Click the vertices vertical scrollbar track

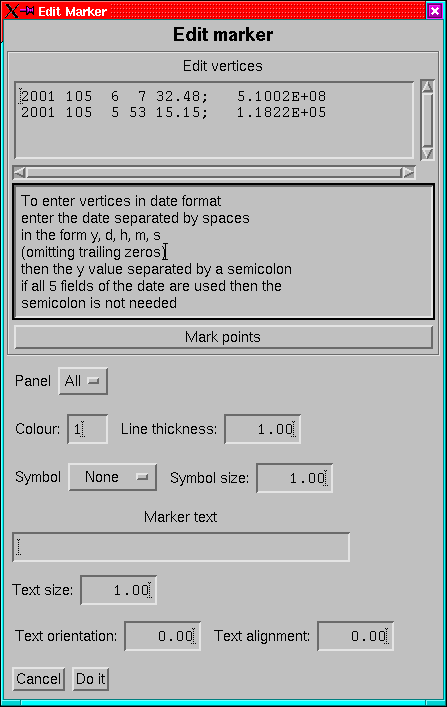(x=427, y=120)
